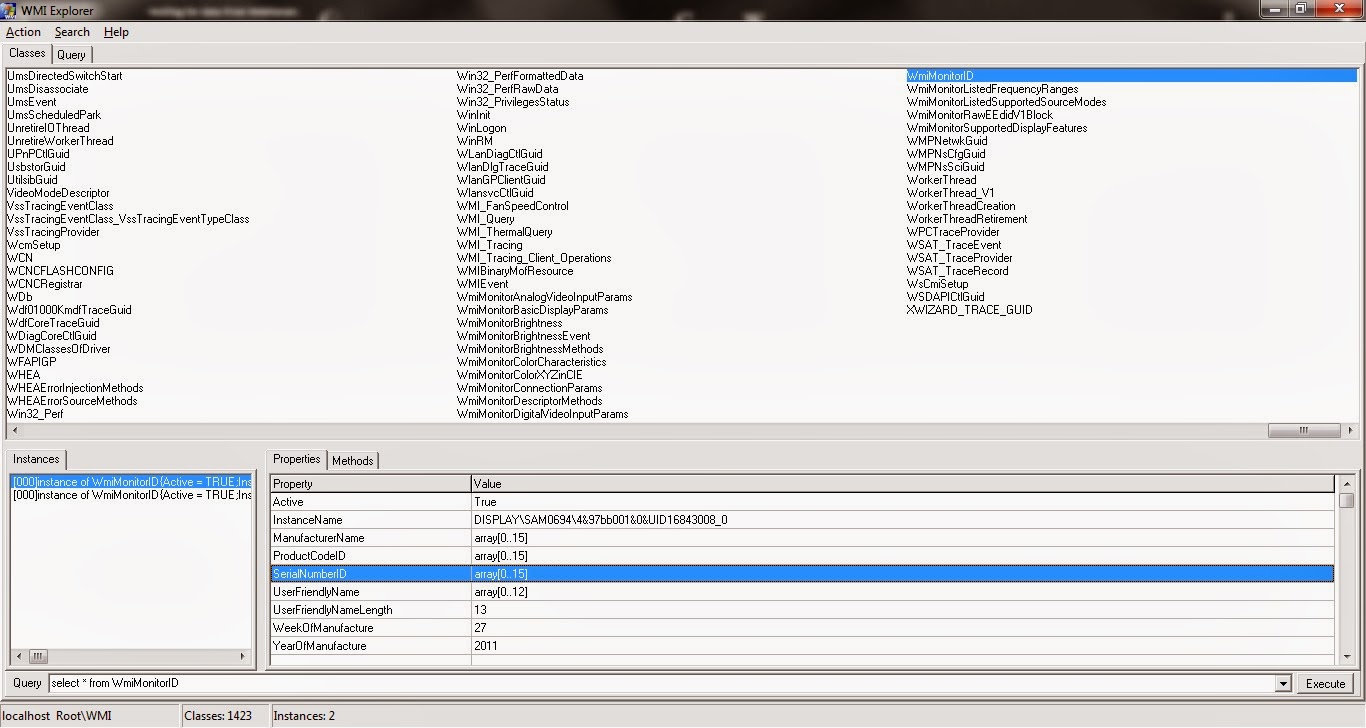Viewport: 1366px width, 728px height.
Task: Select the WPCTraceProvider class
Action: click(953, 232)
